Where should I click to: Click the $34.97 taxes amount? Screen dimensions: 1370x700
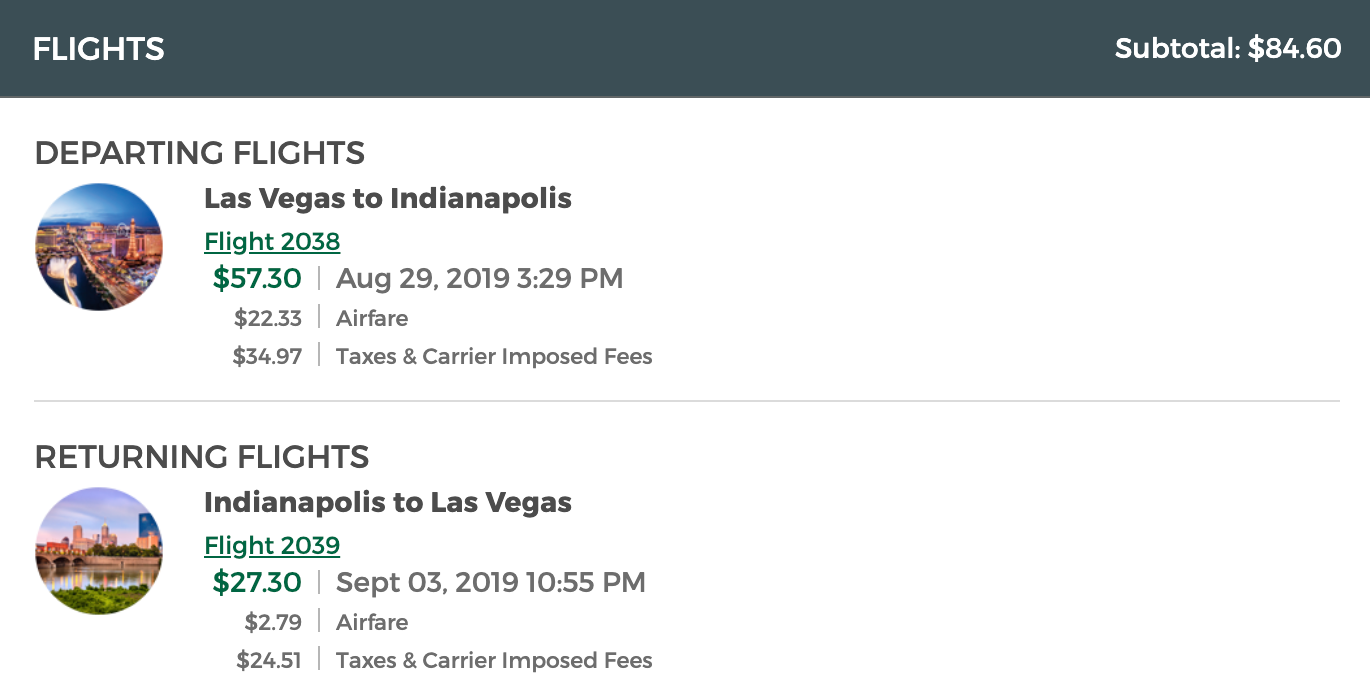click(x=267, y=357)
